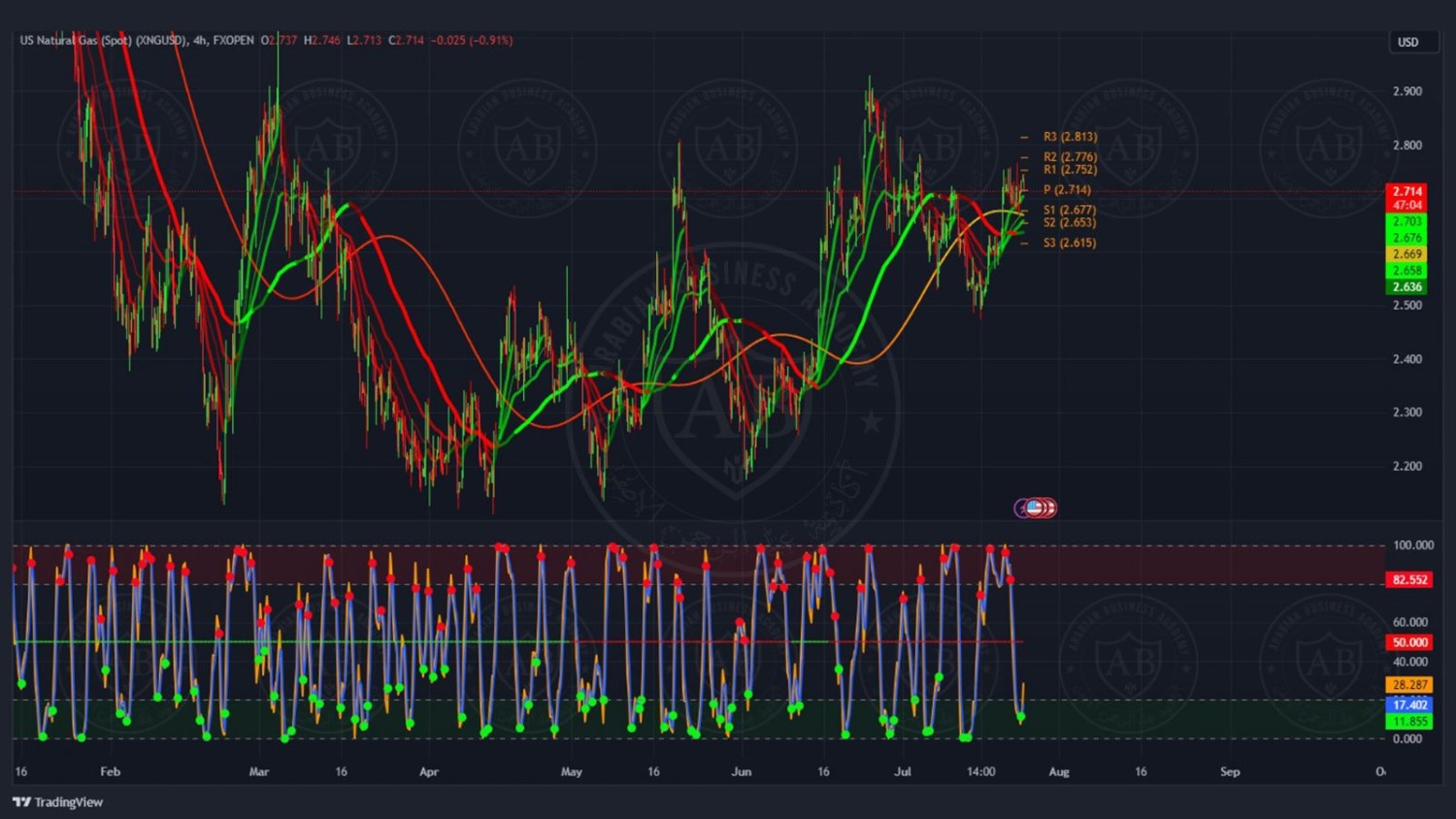Screen dimensions: 1456x819
Task: Select the P (2.714) pivot label
Action: click(1067, 190)
